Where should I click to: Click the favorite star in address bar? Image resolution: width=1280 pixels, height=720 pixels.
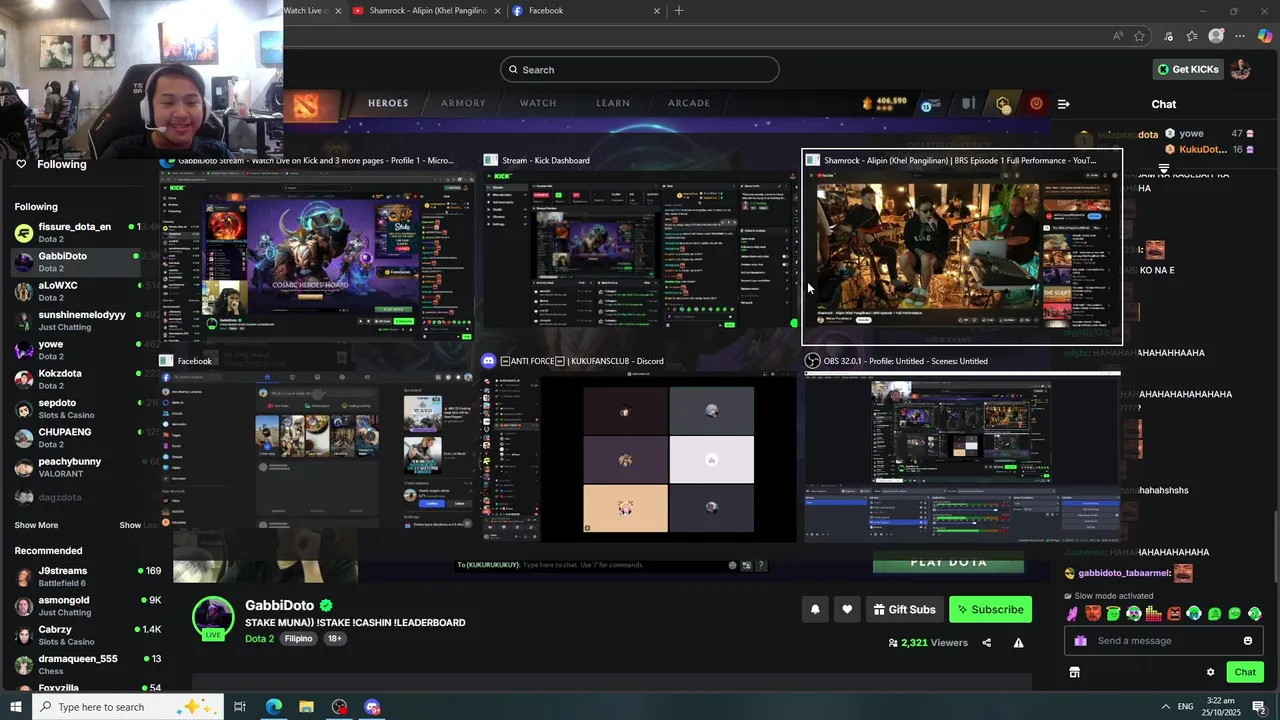[x=1139, y=36]
